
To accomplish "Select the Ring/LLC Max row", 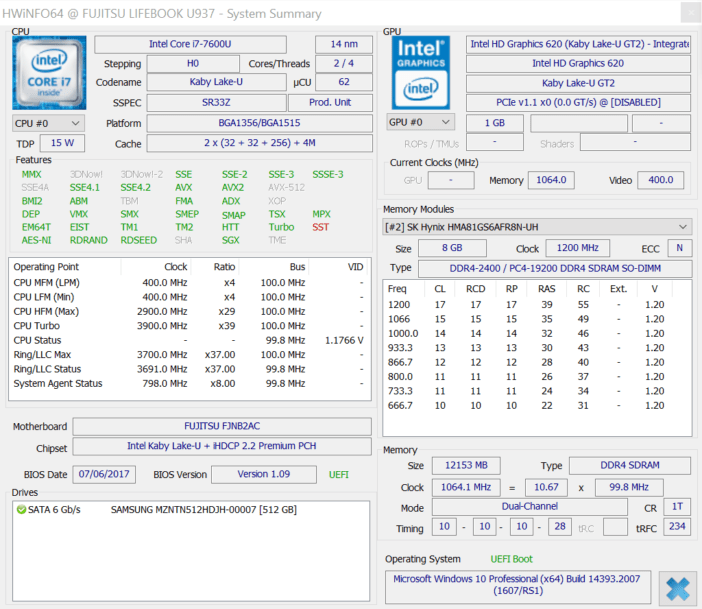I will pos(189,355).
